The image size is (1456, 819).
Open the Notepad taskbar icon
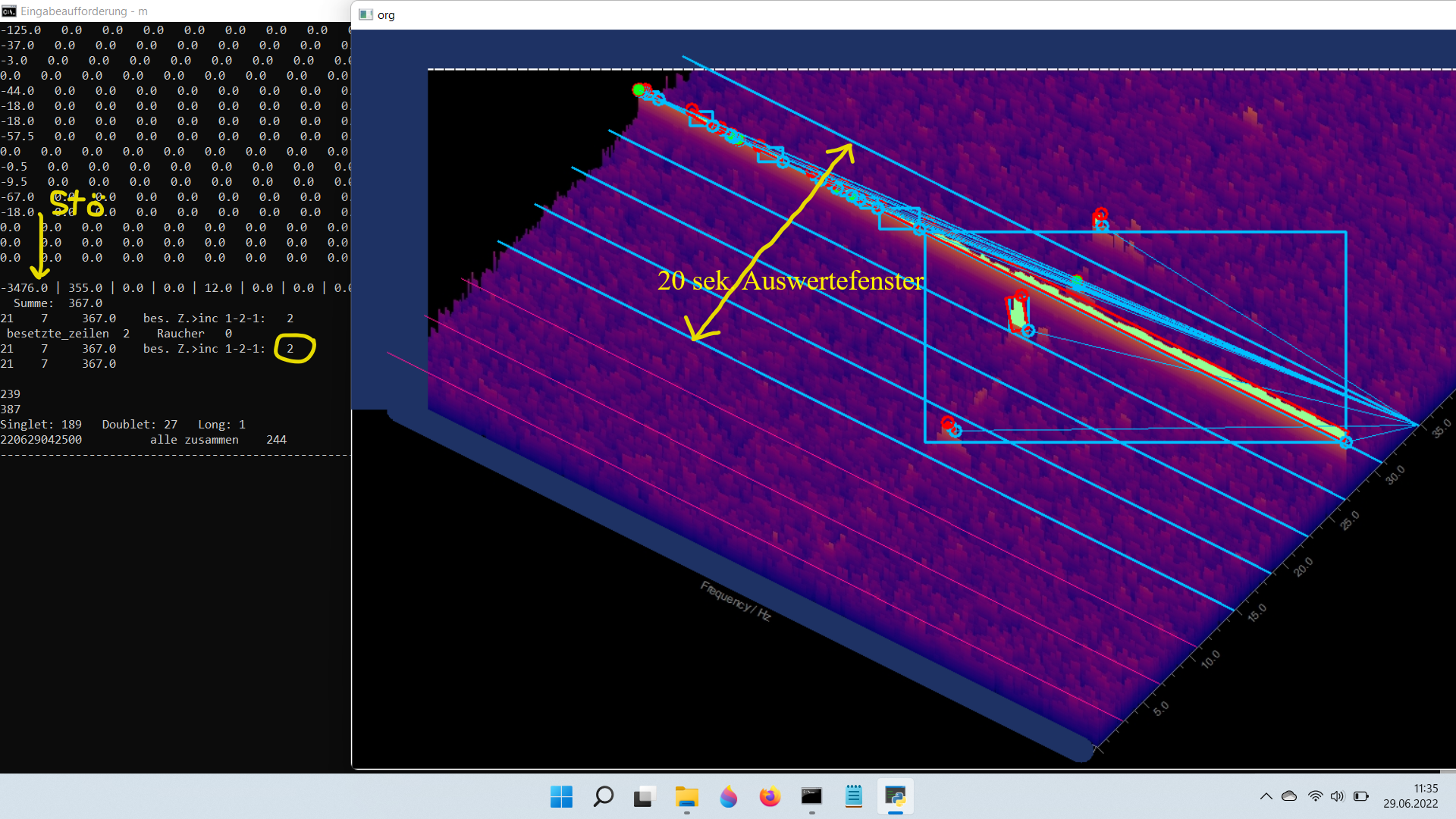854,796
